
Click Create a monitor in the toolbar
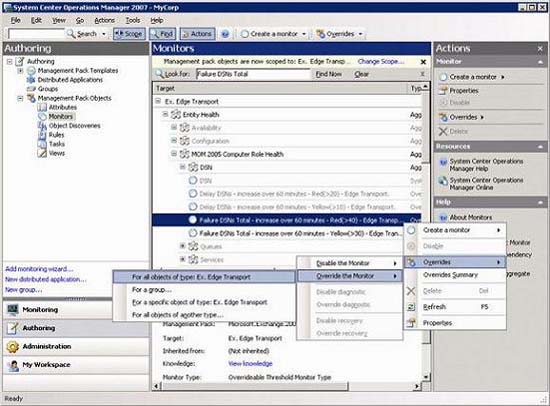point(270,34)
